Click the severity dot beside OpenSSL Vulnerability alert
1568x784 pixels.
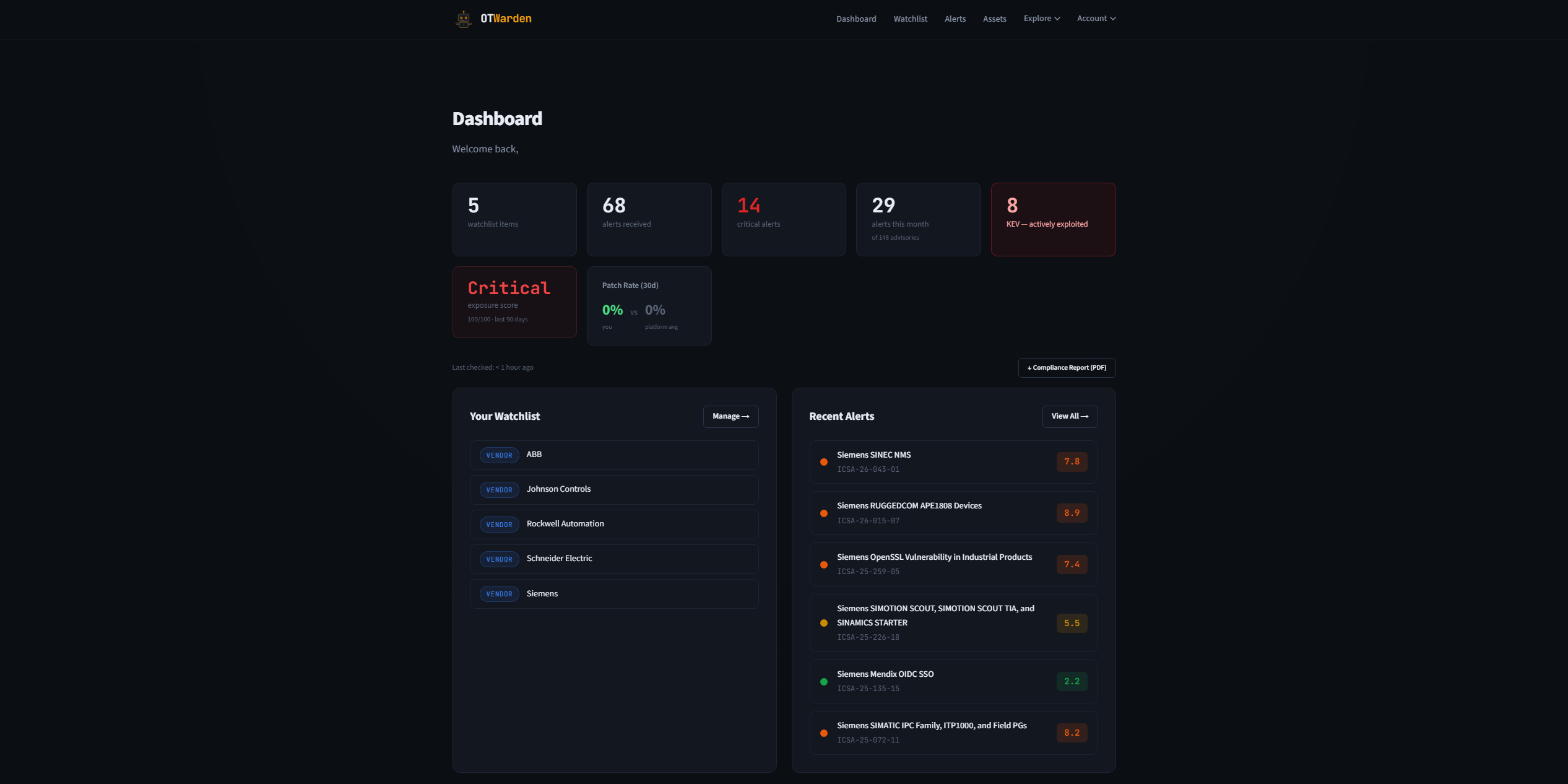[x=823, y=565]
